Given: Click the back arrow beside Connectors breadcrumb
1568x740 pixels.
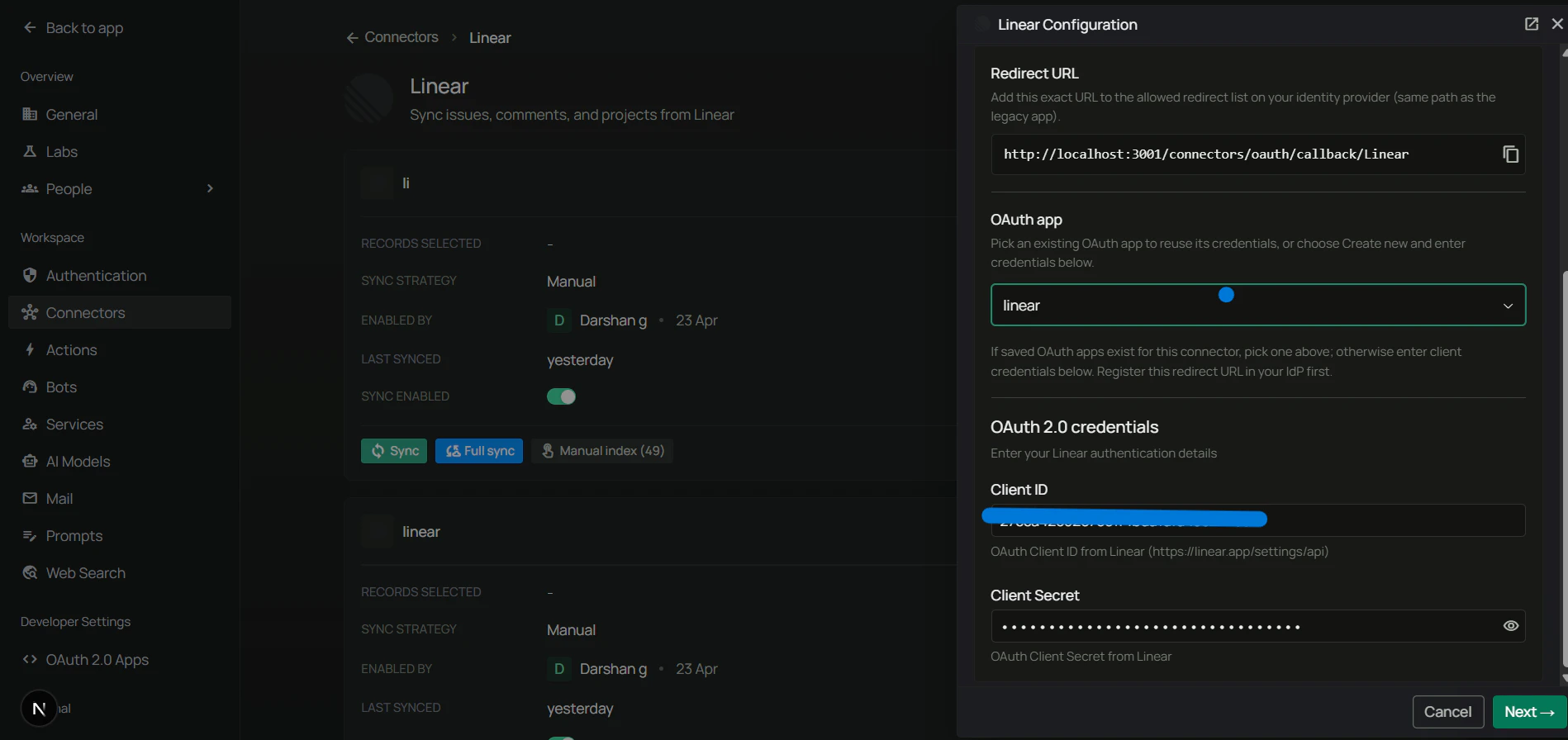Looking at the screenshot, I should click(352, 38).
